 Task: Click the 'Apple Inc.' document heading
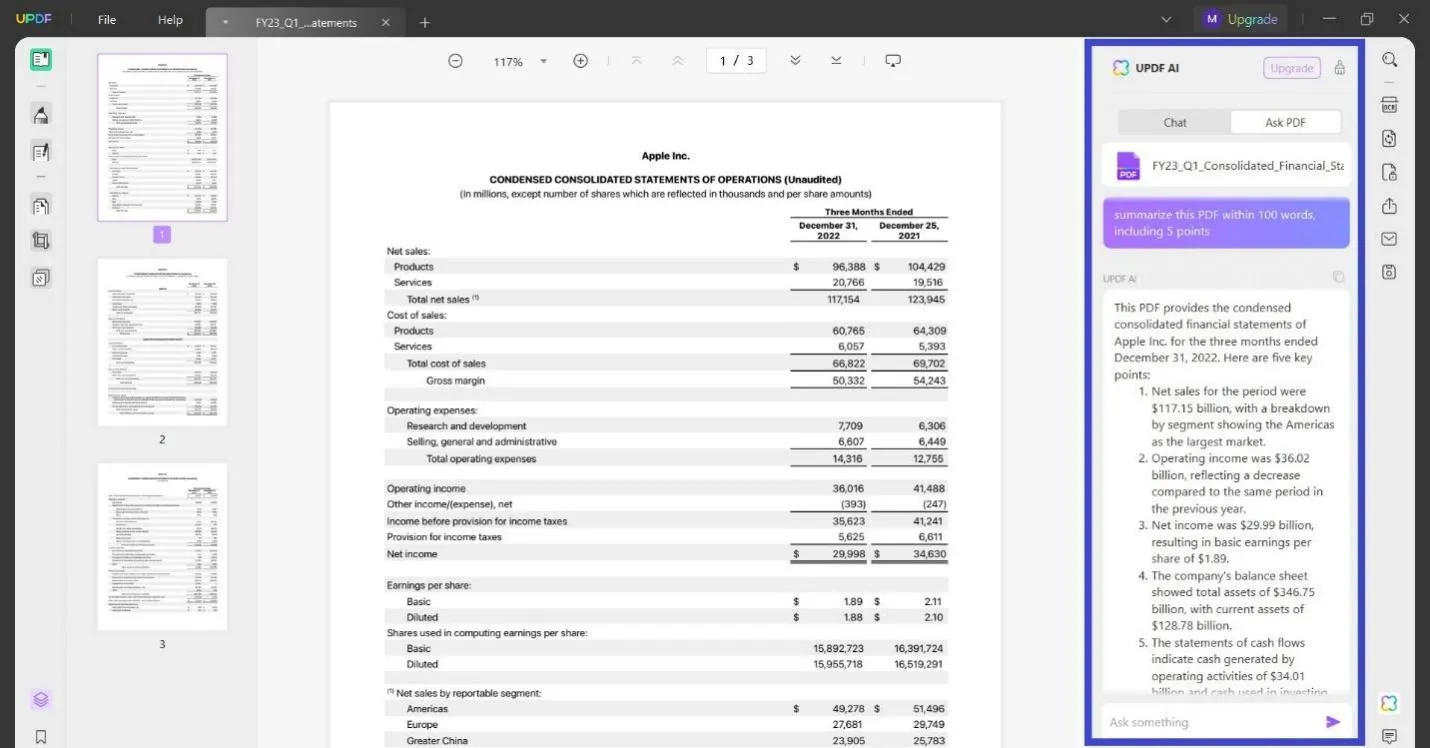point(665,156)
